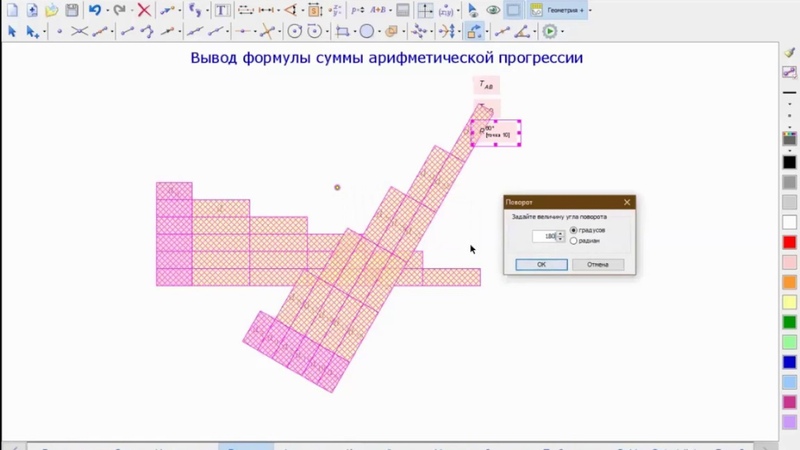
Task: Pick the red color swatch
Action: [789, 242]
